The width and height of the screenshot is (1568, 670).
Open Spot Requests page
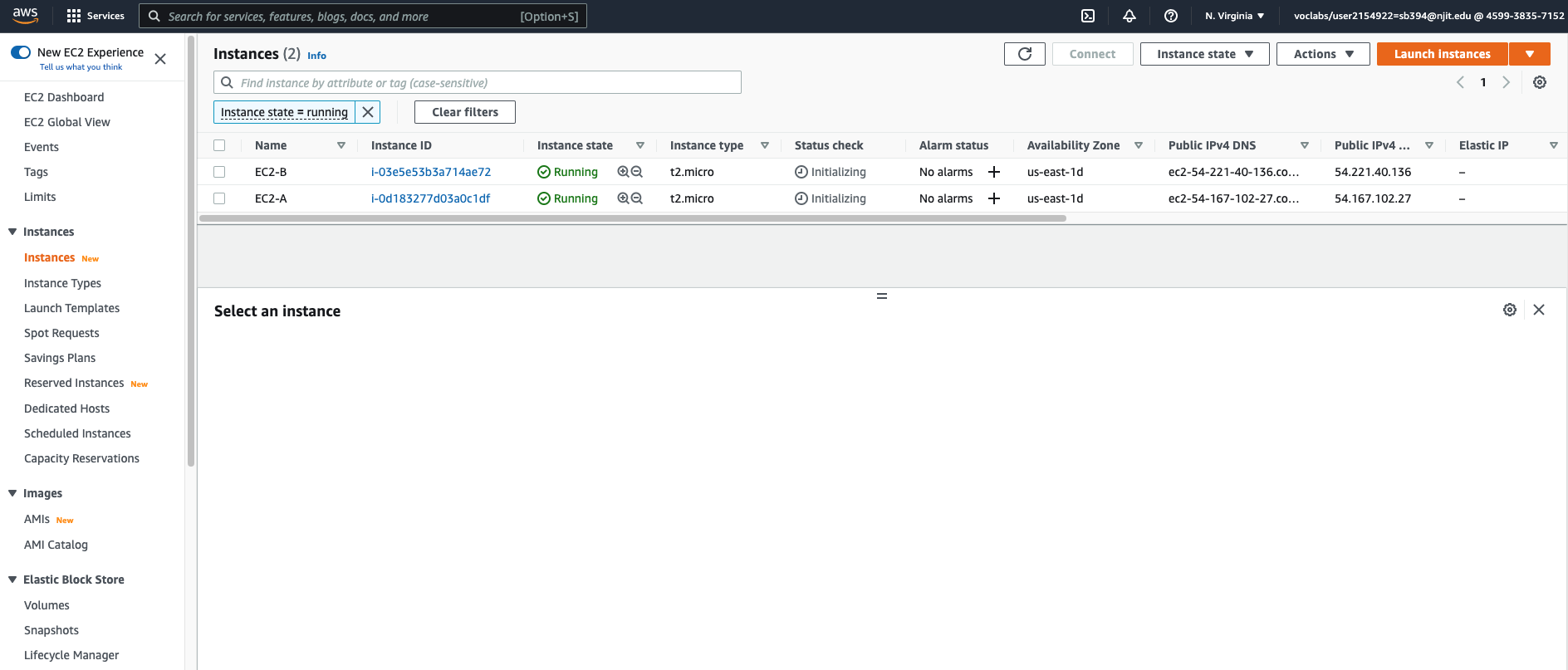click(x=61, y=333)
